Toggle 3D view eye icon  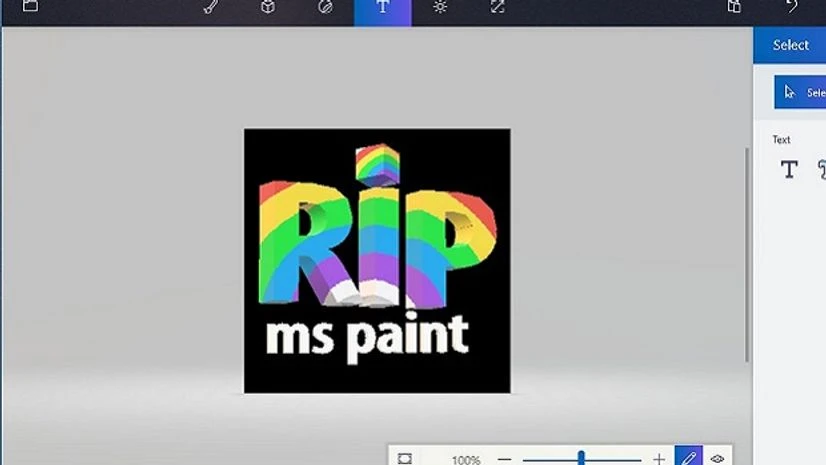[717, 458]
